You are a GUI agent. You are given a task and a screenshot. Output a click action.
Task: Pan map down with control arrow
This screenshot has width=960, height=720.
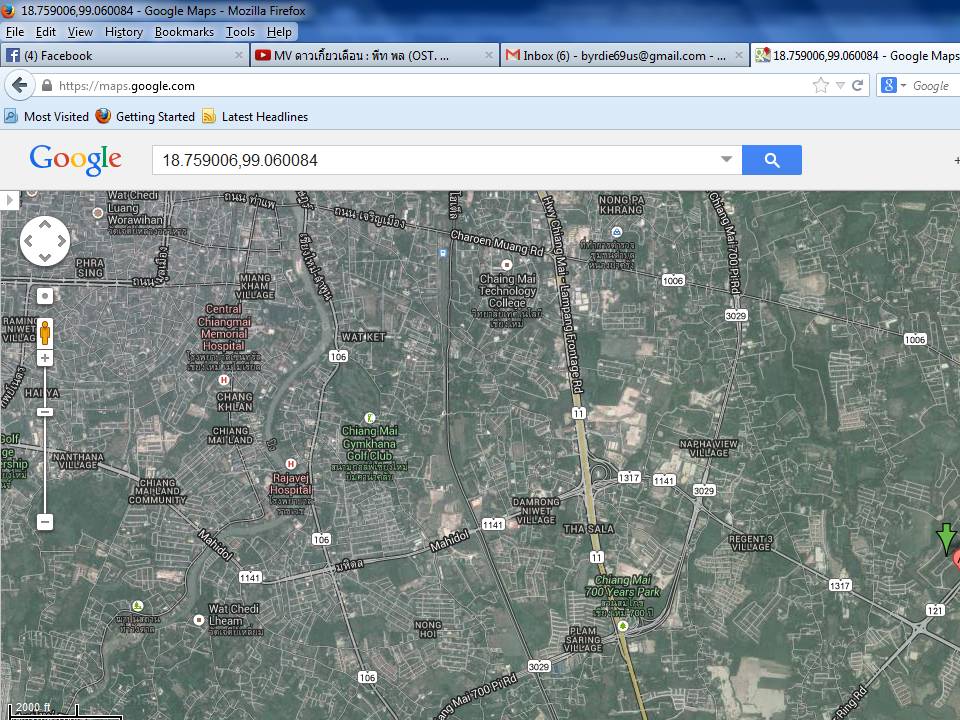click(45, 257)
